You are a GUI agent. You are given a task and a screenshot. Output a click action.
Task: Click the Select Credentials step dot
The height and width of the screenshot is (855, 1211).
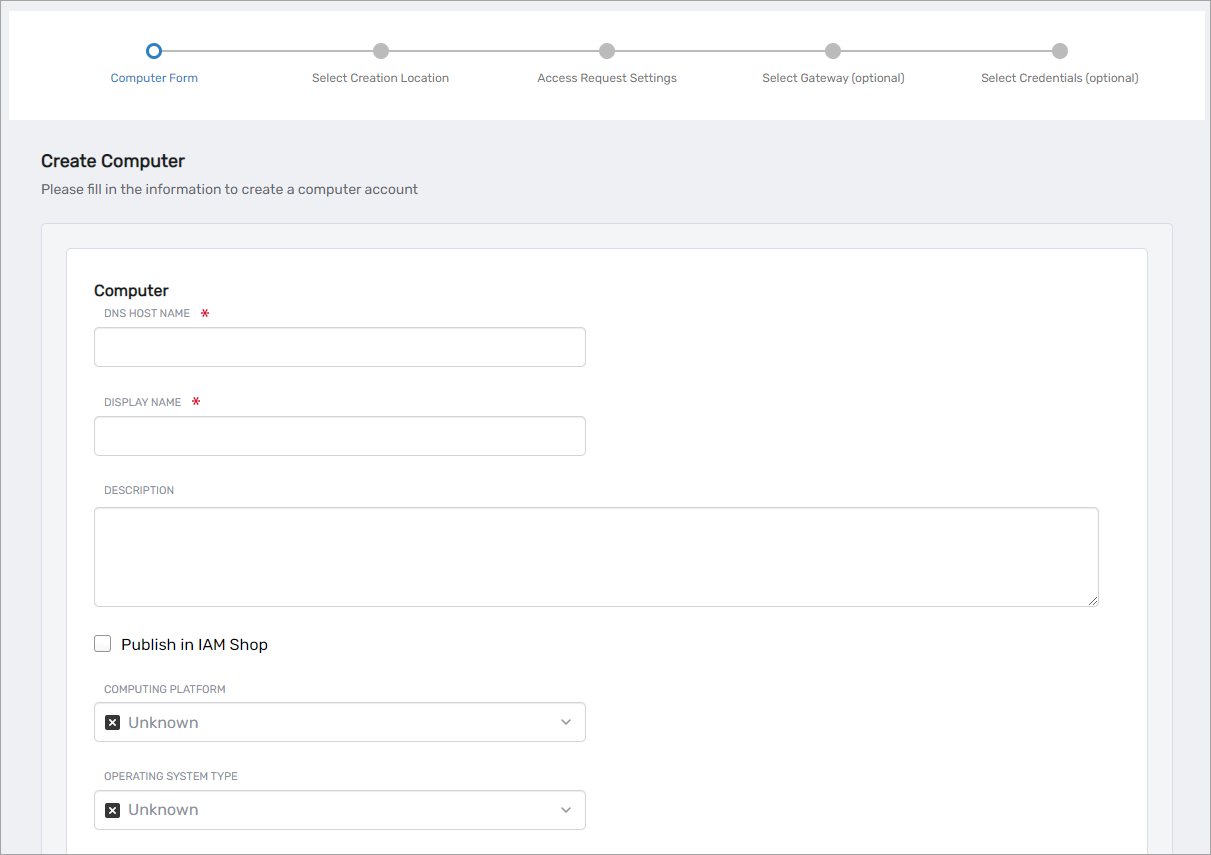click(x=1059, y=50)
